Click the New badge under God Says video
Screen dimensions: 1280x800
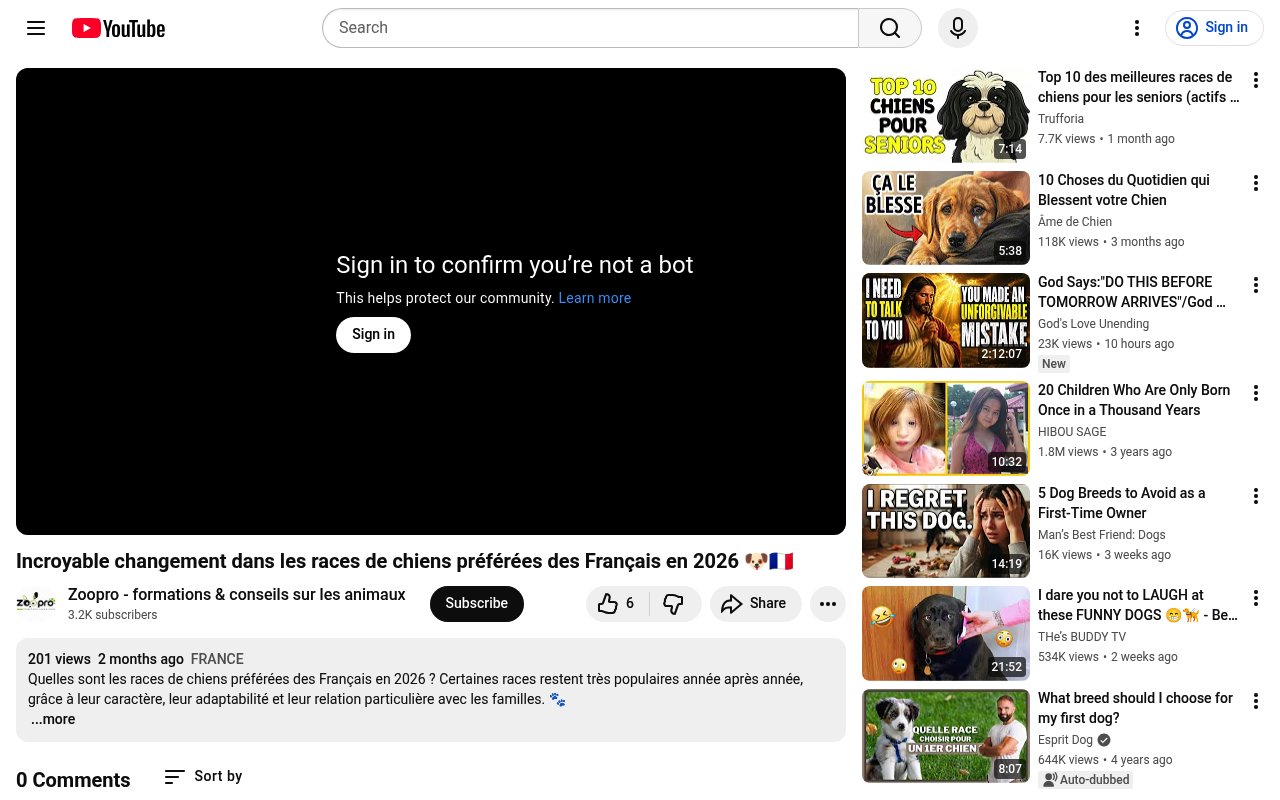1054,364
